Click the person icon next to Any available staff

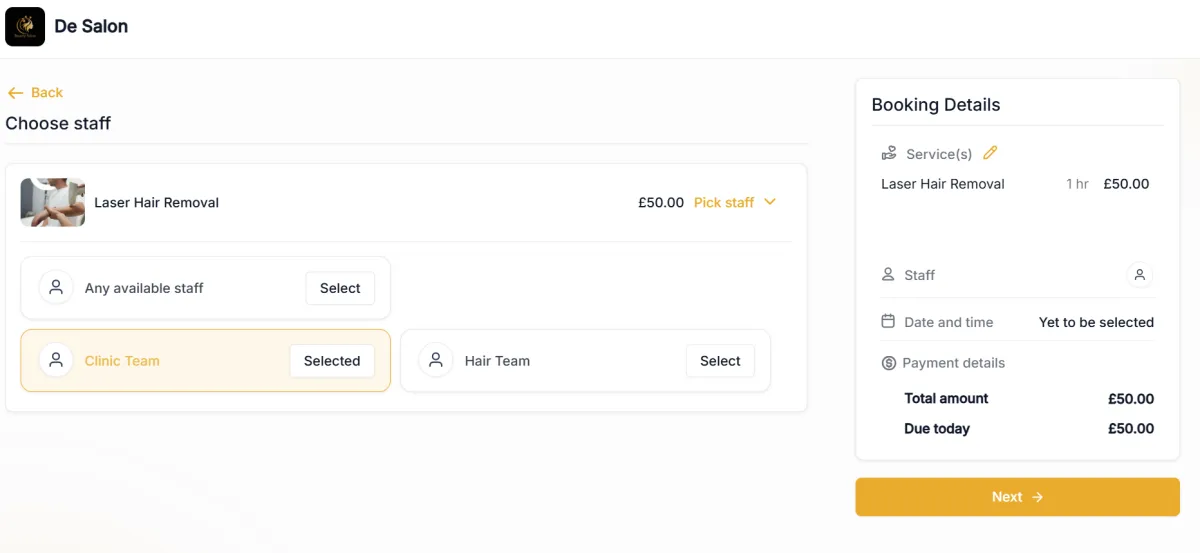(x=56, y=288)
